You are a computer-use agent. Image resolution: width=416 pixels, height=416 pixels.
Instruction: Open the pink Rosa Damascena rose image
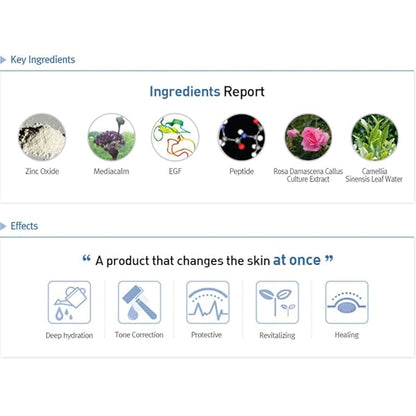point(308,137)
